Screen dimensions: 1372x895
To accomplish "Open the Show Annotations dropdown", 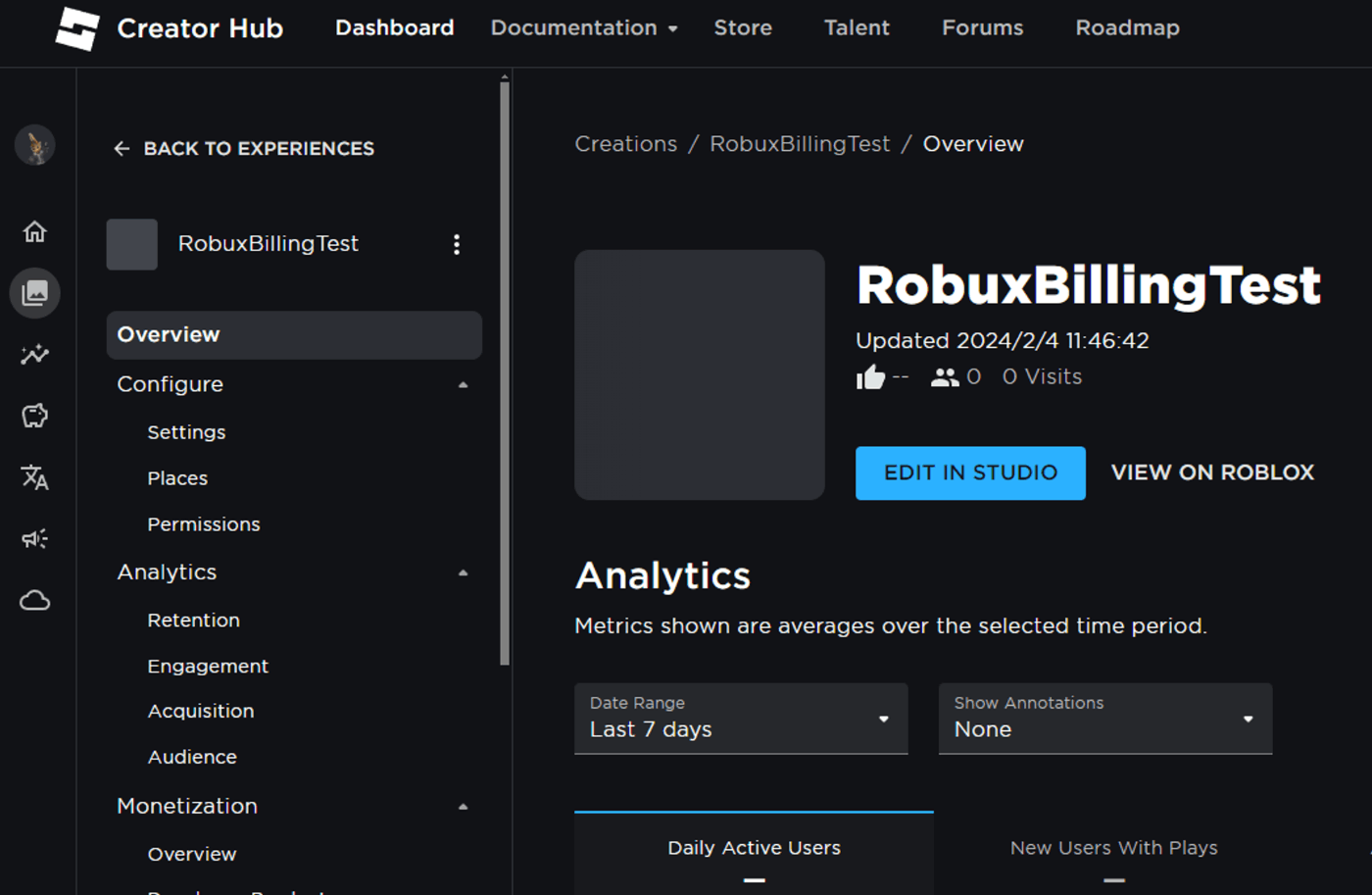I will [1105, 719].
